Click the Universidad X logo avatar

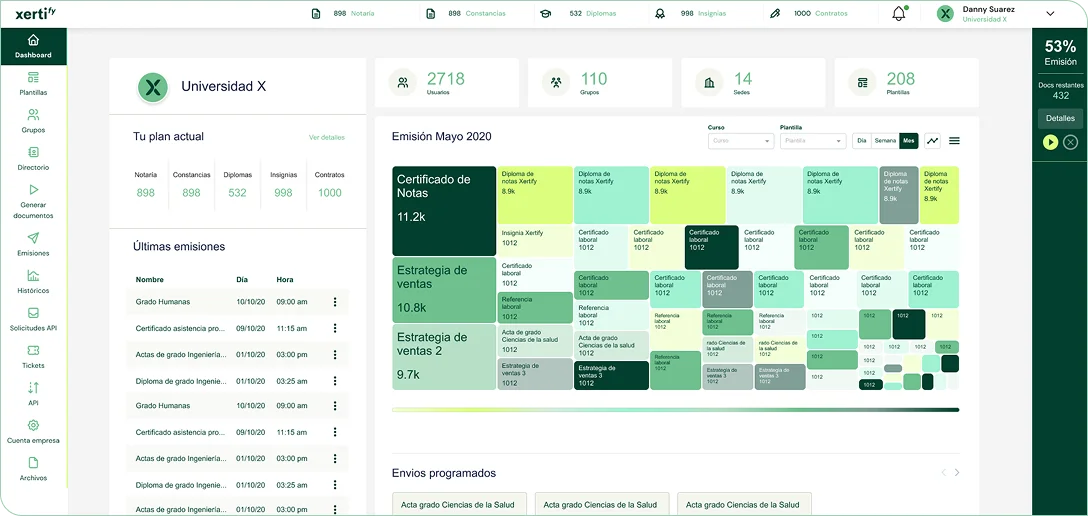click(153, 87)
